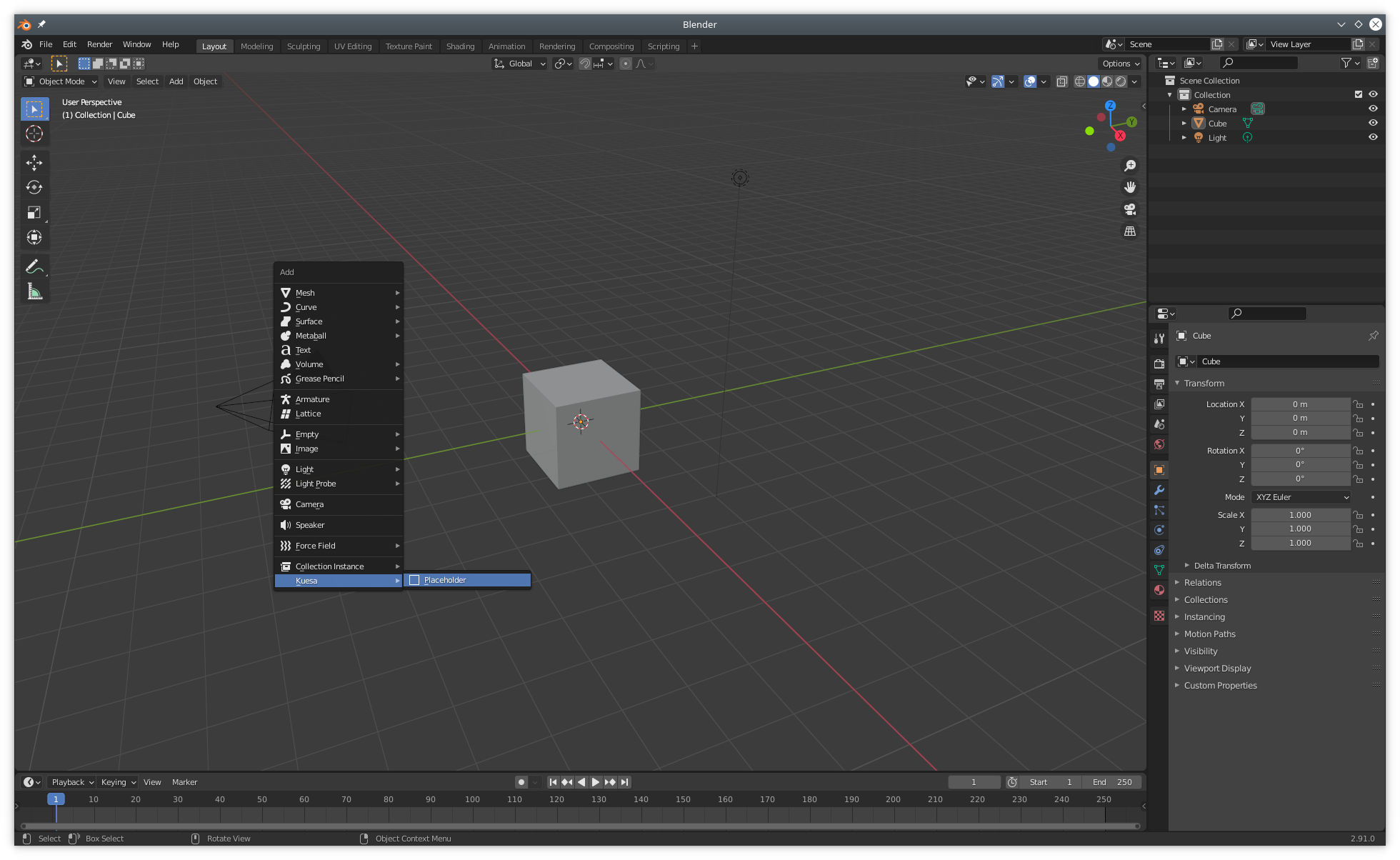Viewport: 1400px width, 860px height.
Task: Open the Render menu
Action: point(99,44)
